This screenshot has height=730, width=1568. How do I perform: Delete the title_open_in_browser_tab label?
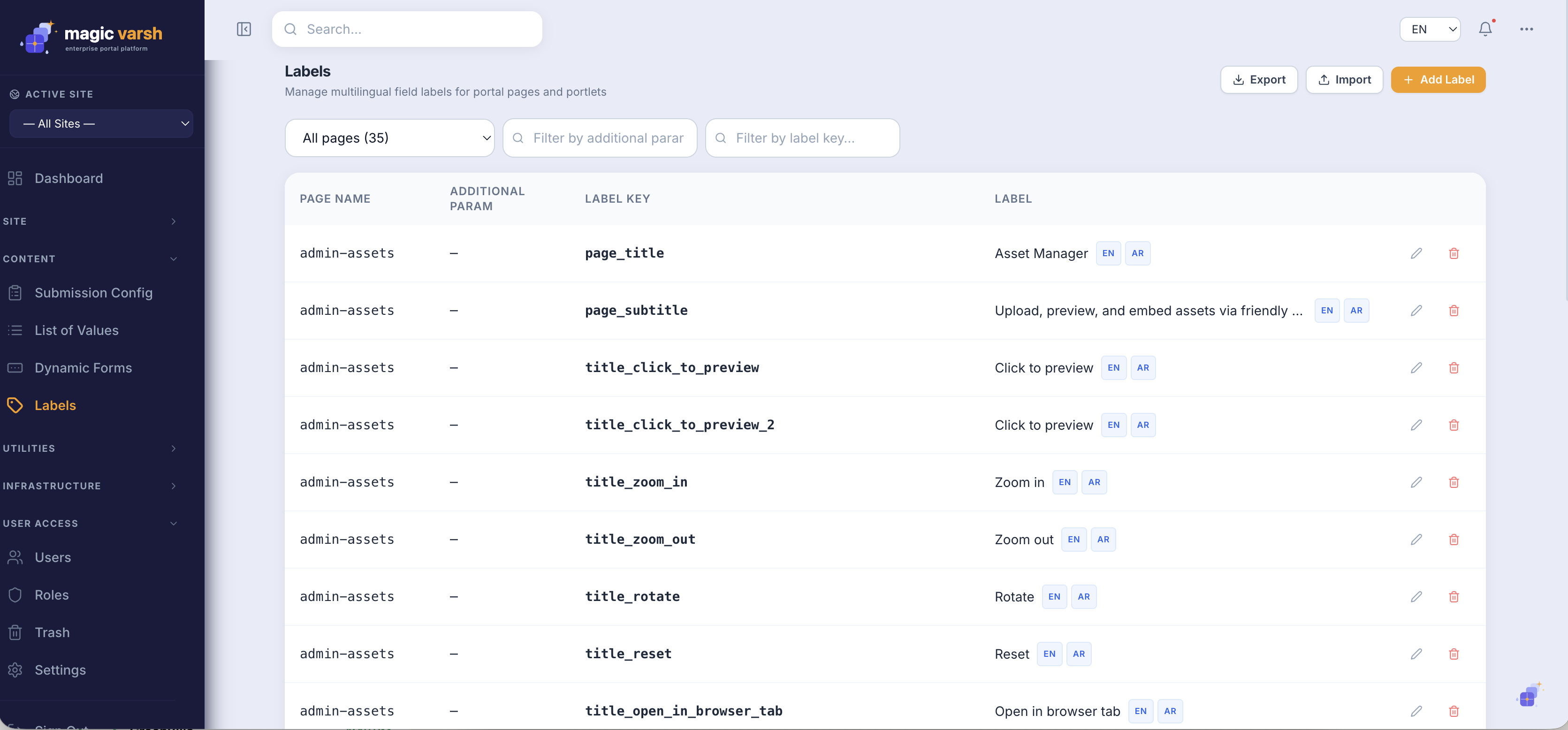pos(1454,711)
